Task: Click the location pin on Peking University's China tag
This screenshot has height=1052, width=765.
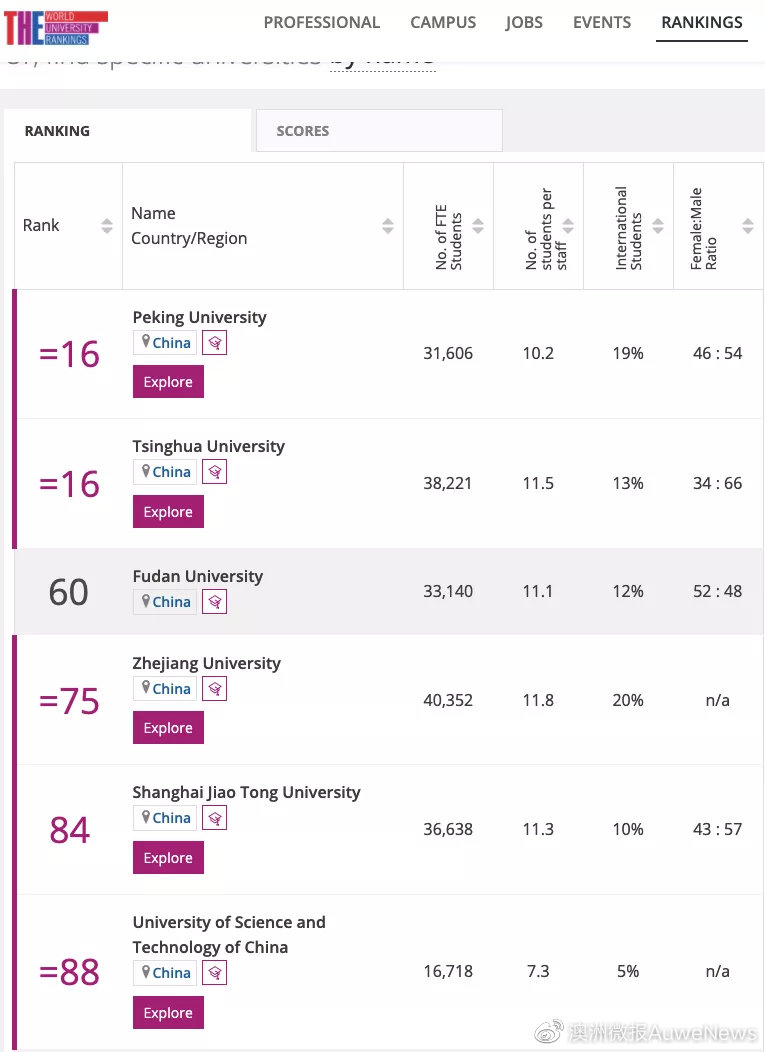Action: click(146, 342)
